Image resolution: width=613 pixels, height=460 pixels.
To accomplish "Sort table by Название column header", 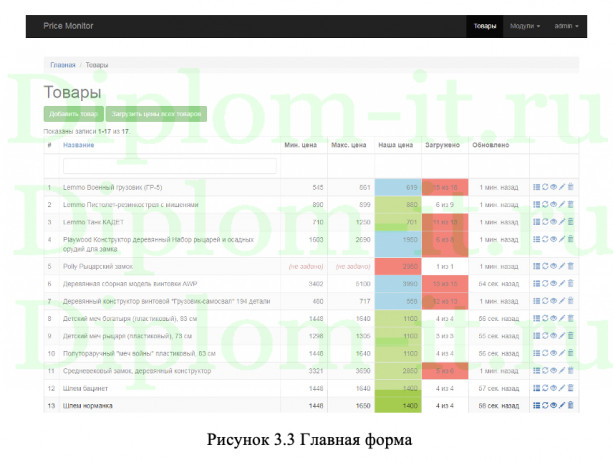I will tap(79, 145).
